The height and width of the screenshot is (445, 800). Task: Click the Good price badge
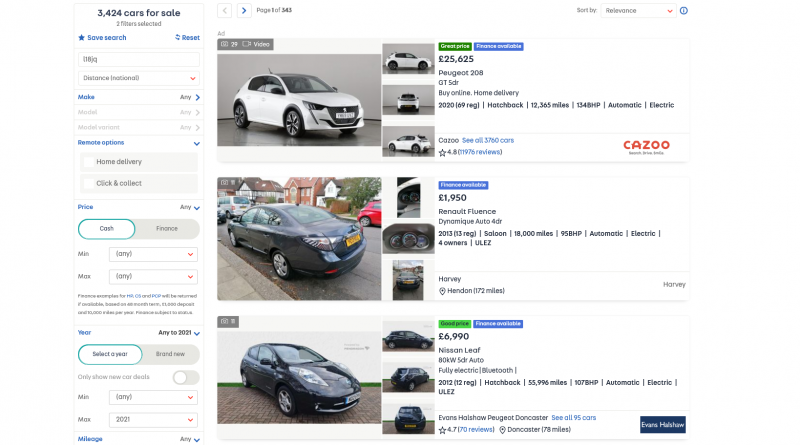[455, 324]
